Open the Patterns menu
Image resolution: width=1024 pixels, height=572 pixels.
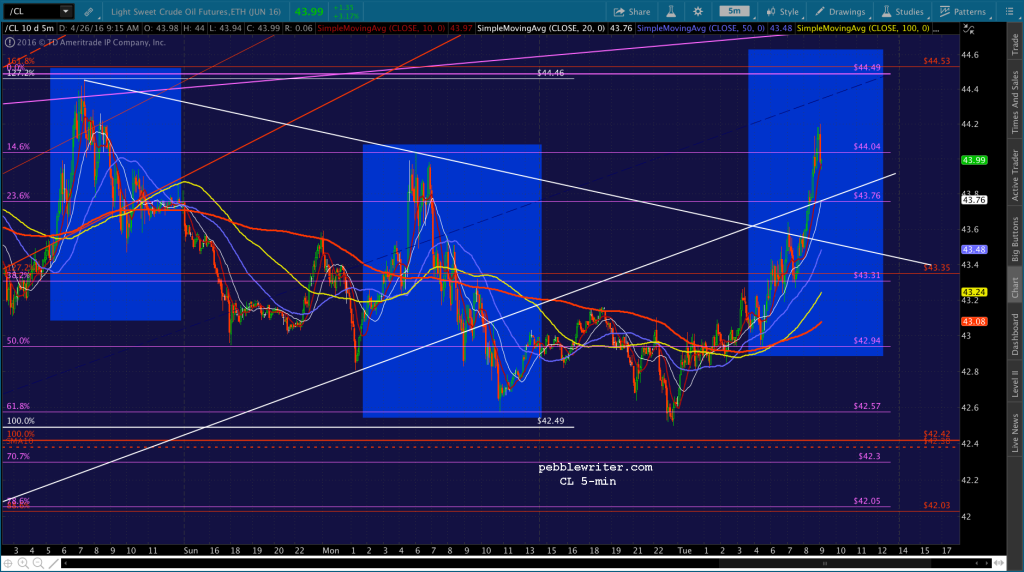click(963, 12)
